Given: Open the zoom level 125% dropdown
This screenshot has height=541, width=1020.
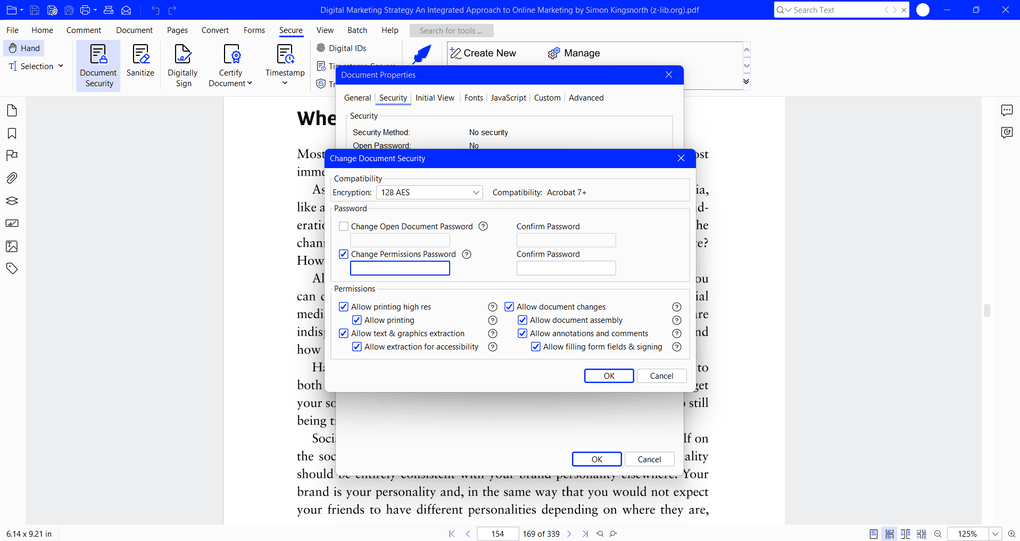Looking at the screenshot, I should [995, 534].
